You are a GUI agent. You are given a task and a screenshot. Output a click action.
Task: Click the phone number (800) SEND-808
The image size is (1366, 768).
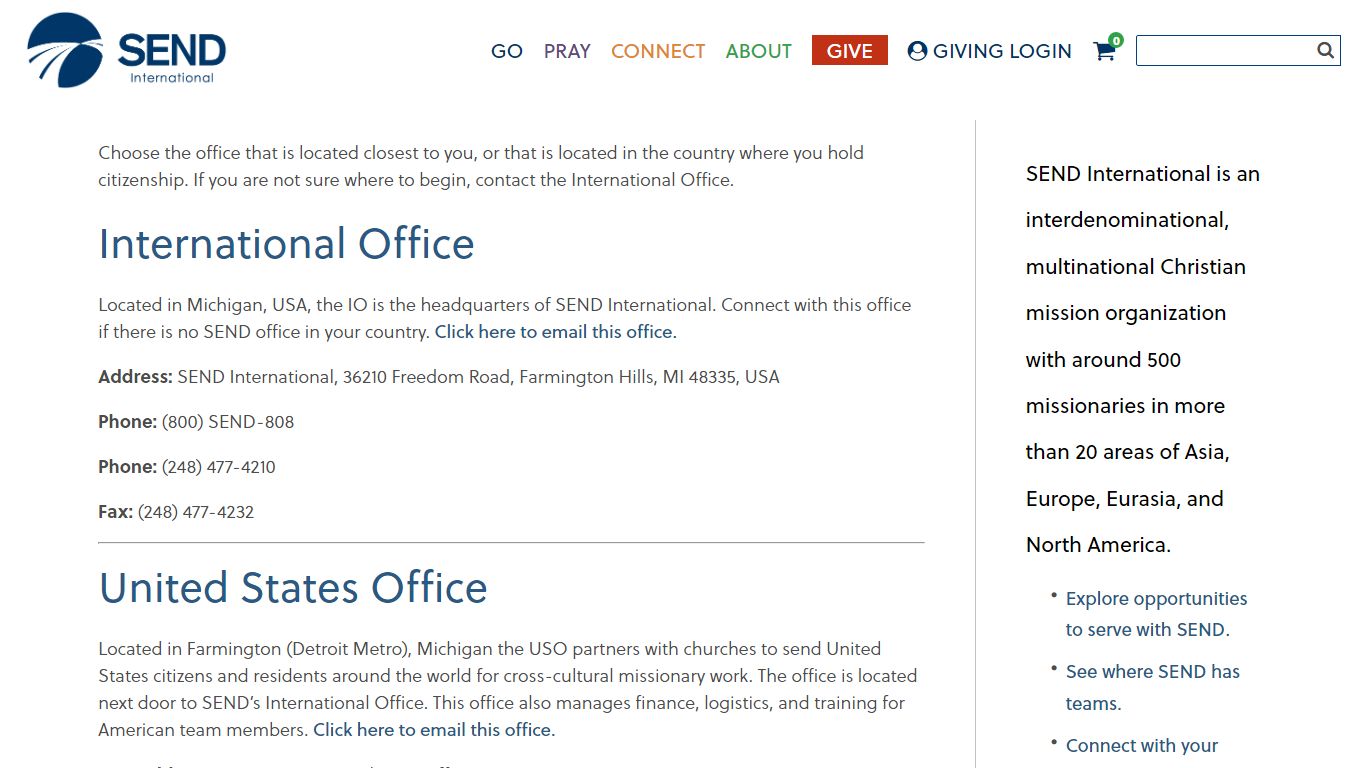tap(228, 422)
